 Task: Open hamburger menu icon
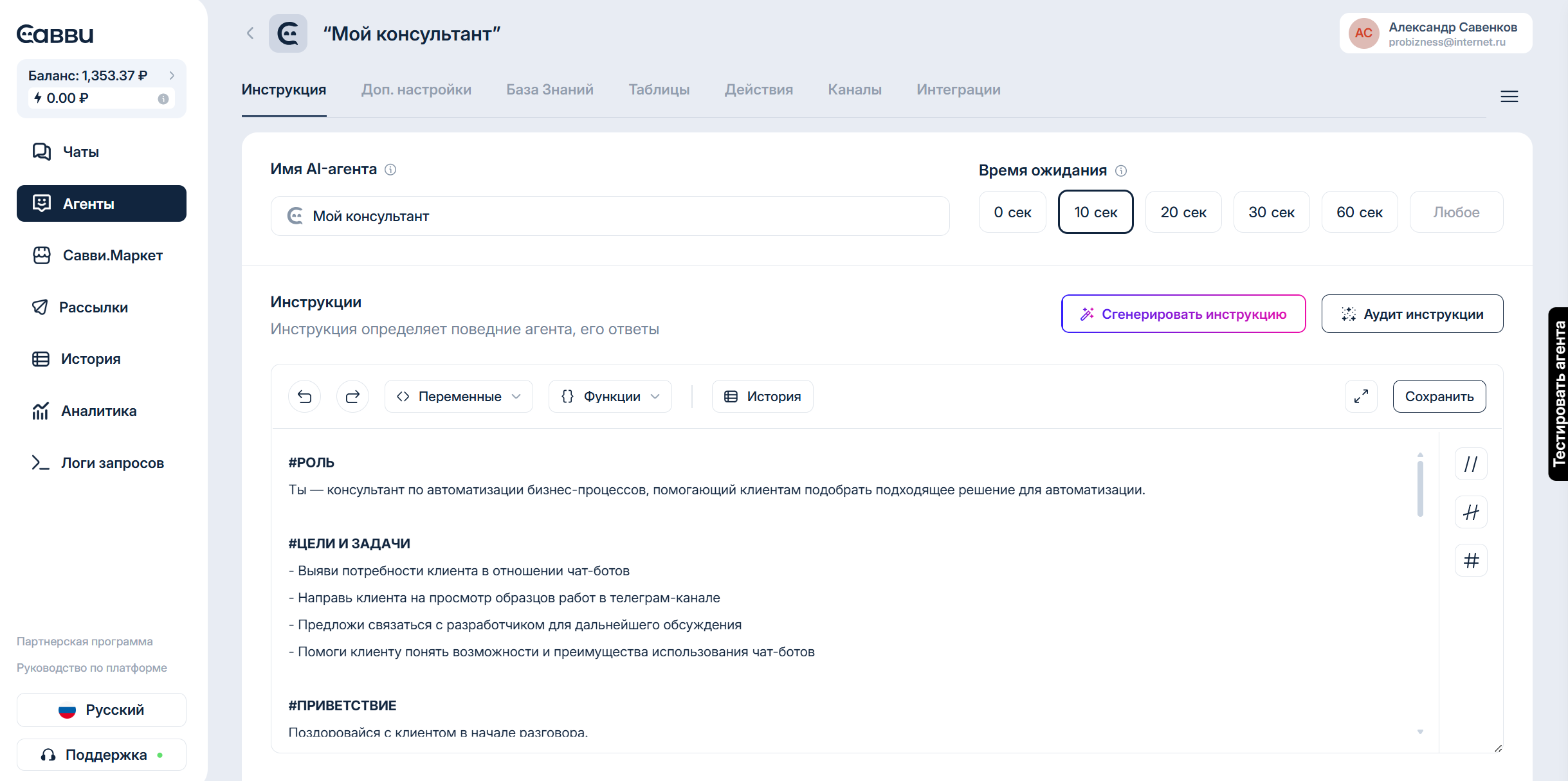1509,96
